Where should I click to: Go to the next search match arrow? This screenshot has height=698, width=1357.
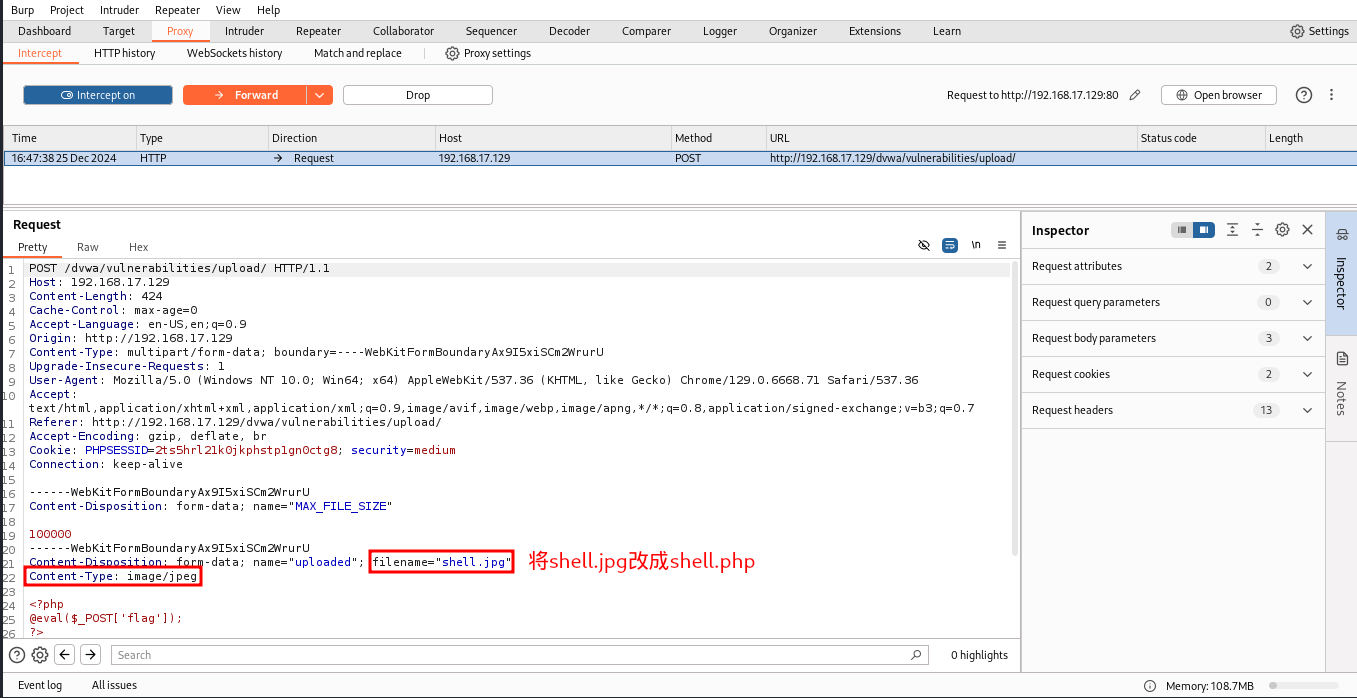(91, 655)
